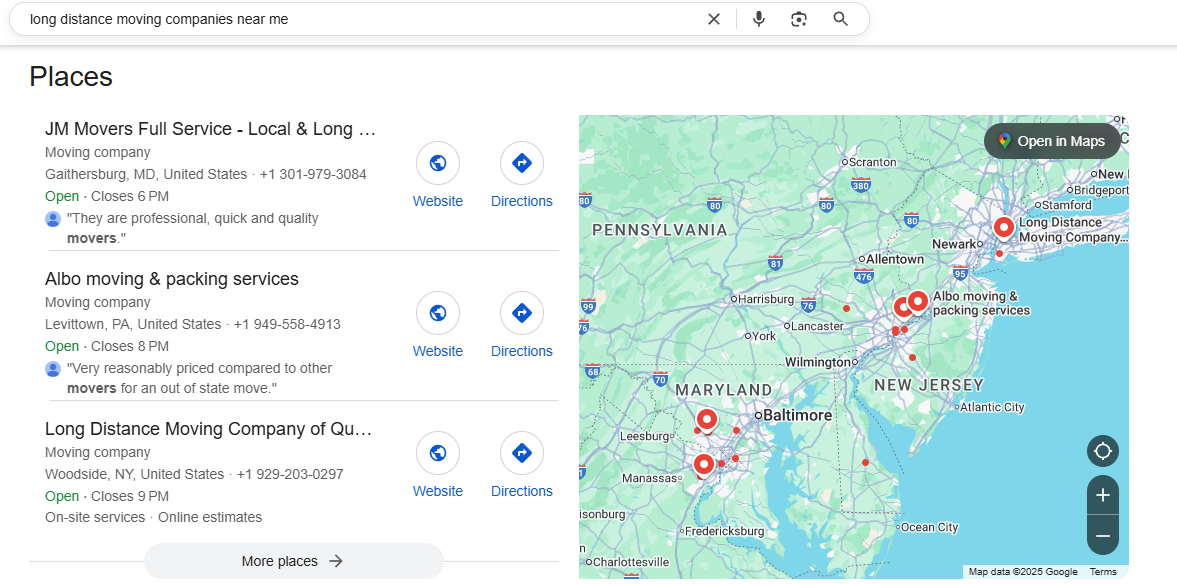This screenshot has width=1177, height=584.
Task: Start voice search with microphone icon
Action: (759, 19)
